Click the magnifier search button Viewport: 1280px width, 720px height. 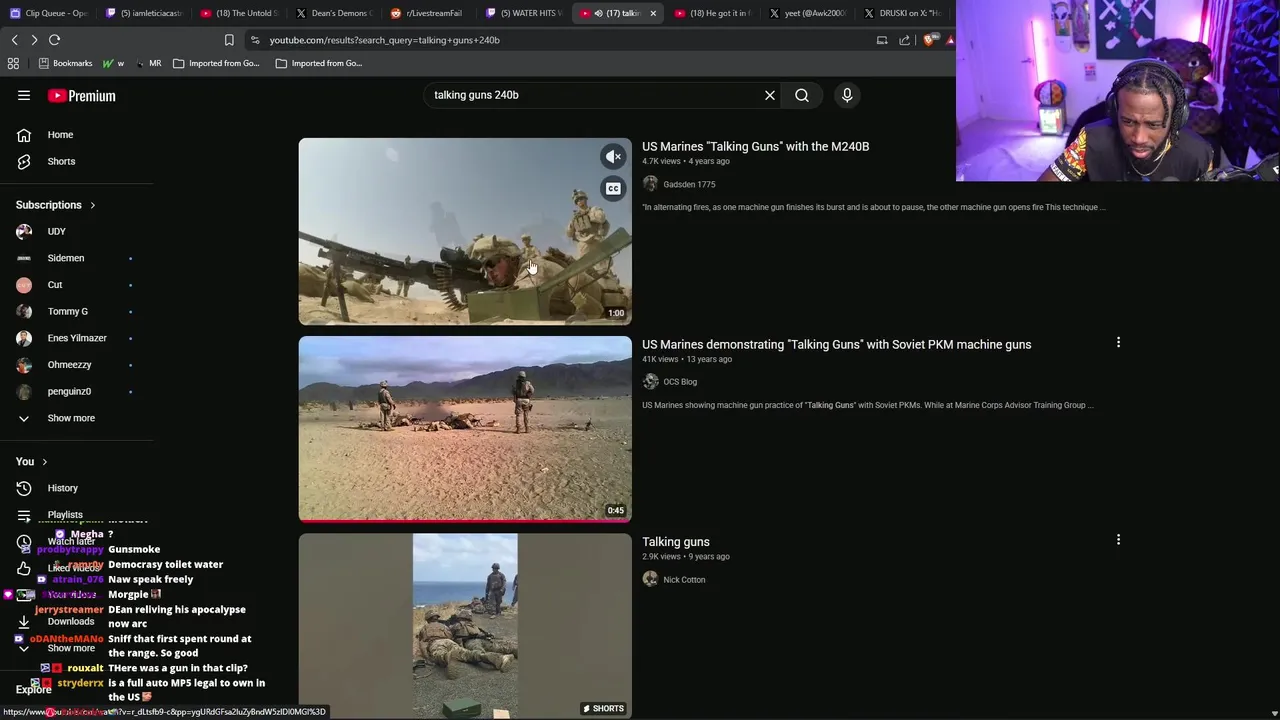pos(802,95)
